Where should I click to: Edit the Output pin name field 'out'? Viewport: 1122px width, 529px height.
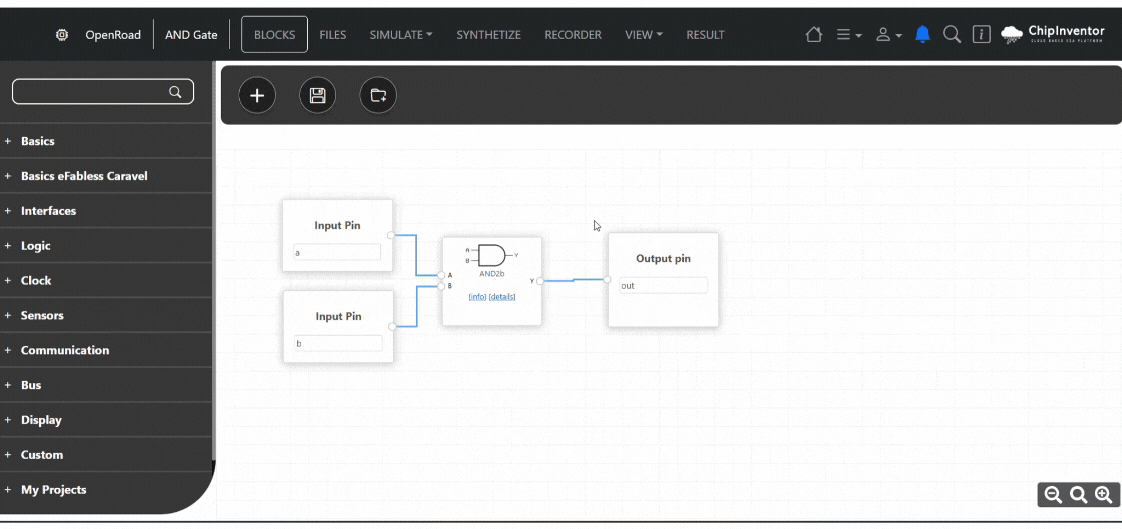click(663, 286)
